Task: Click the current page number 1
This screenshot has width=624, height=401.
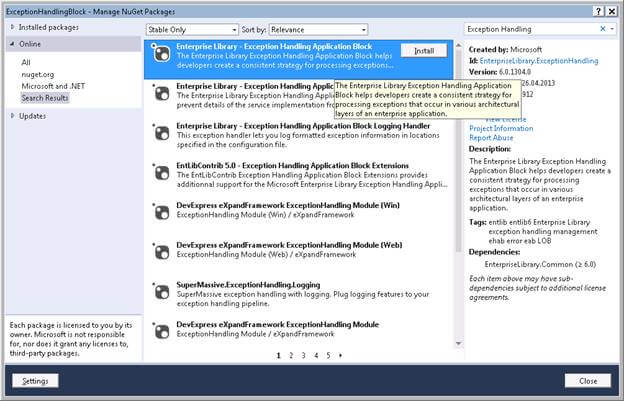Action: (279, 356)
